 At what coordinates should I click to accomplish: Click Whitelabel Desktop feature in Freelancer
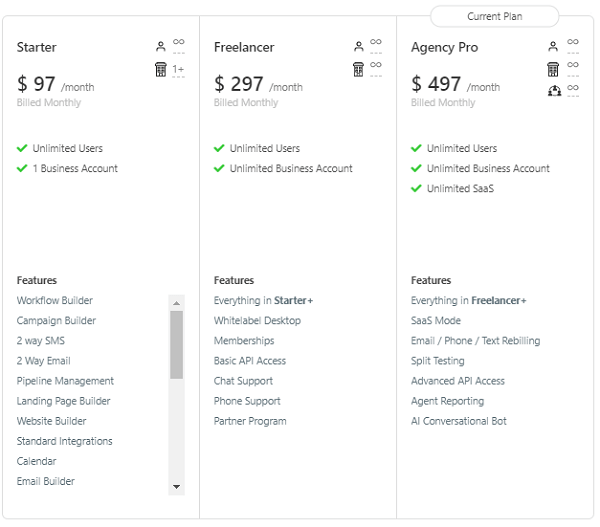(x=257, y=320)
